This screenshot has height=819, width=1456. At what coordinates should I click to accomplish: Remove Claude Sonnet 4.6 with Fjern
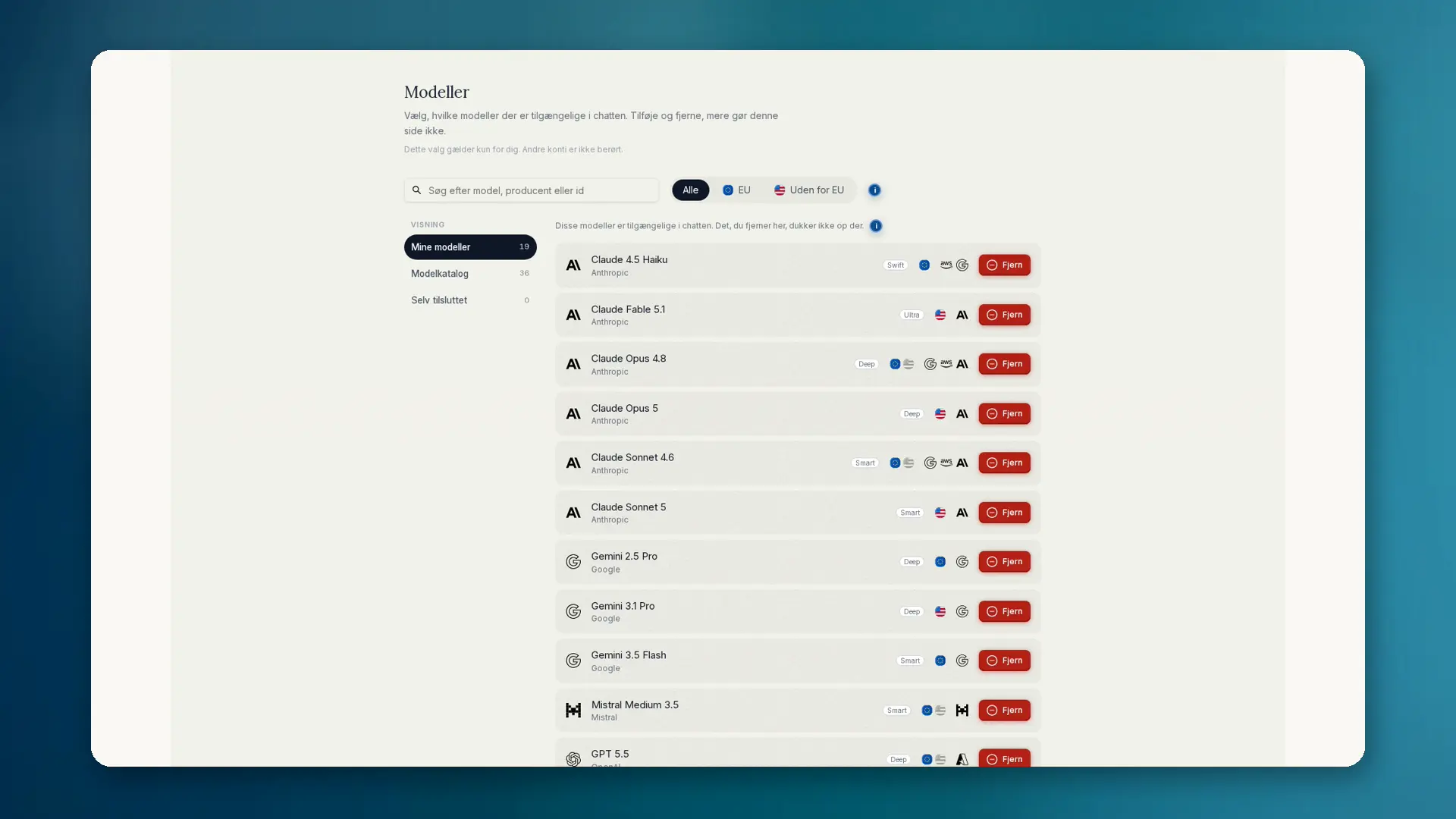(1004, 463)
